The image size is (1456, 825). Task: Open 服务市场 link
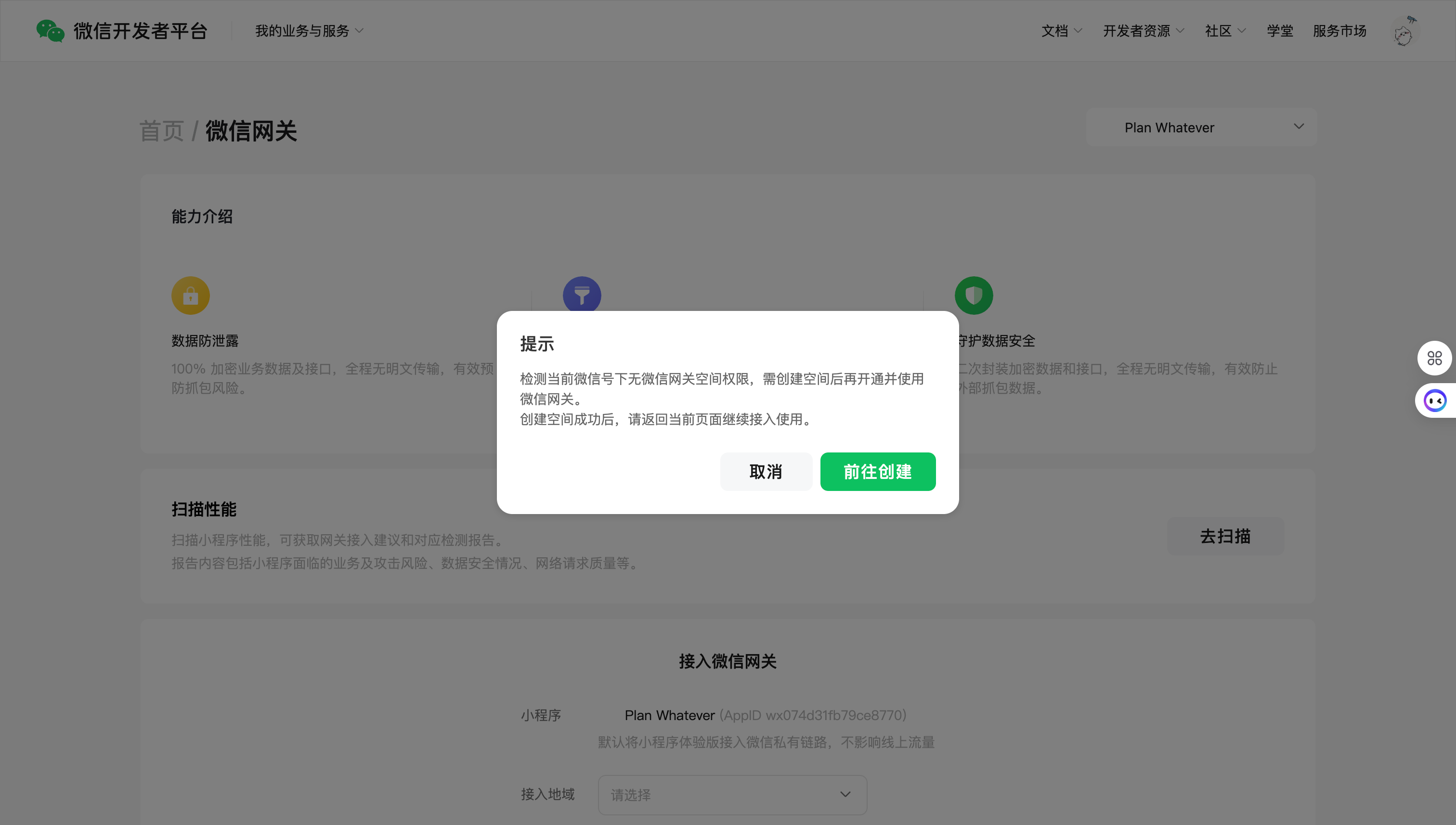point(1339,31)
